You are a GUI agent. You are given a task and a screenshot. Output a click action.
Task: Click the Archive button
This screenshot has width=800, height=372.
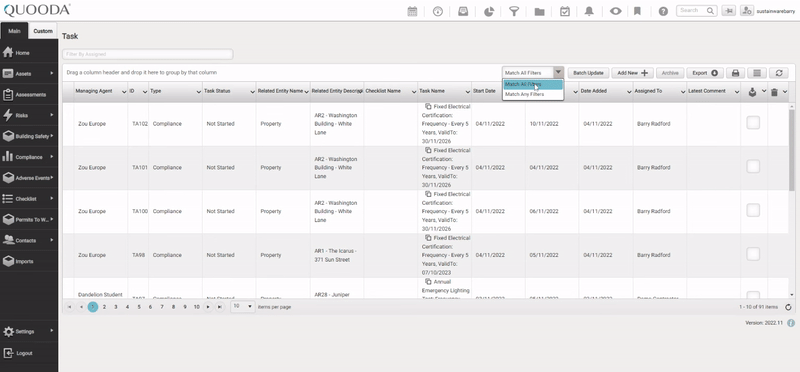tap(670, 73)
